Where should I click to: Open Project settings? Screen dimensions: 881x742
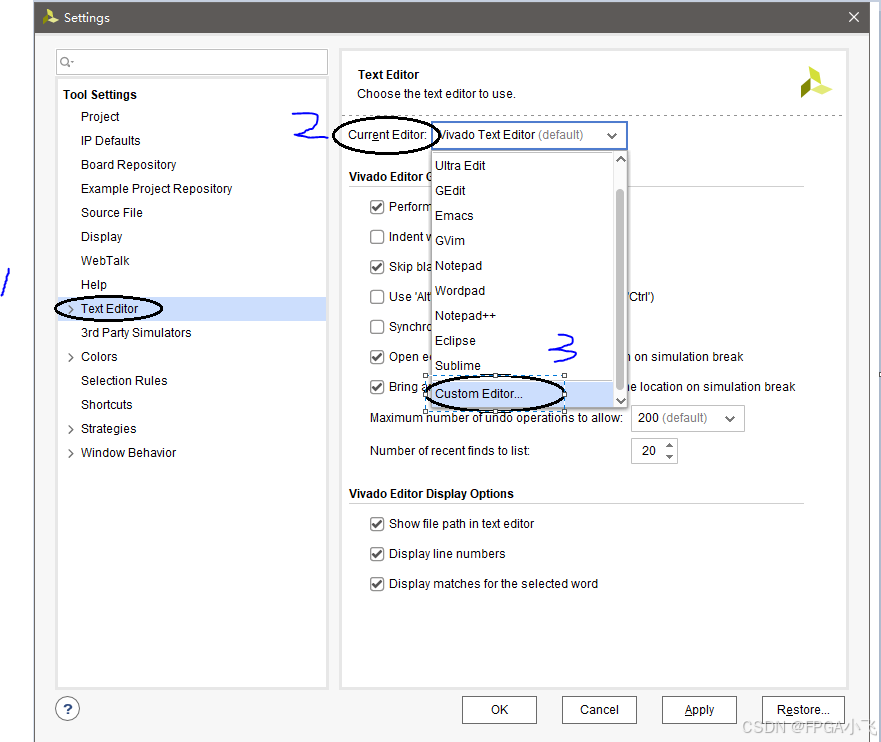(100, 117)
